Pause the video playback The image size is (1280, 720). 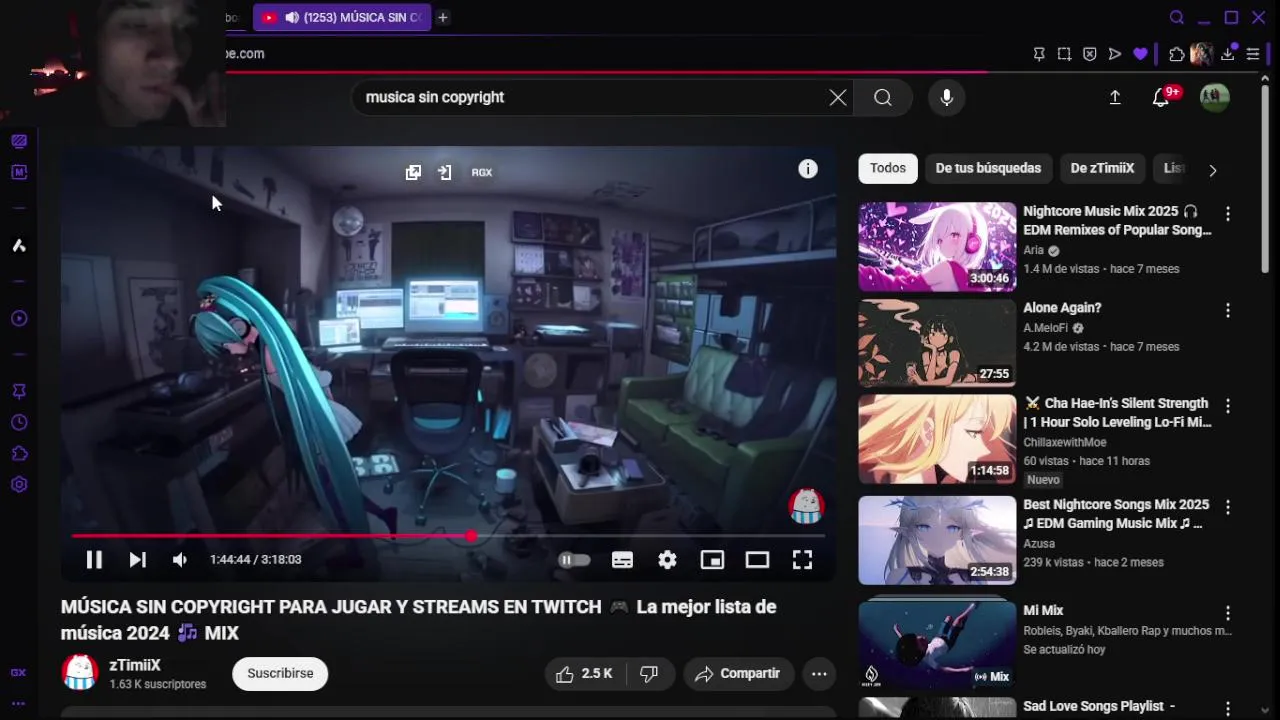[94, 560]
